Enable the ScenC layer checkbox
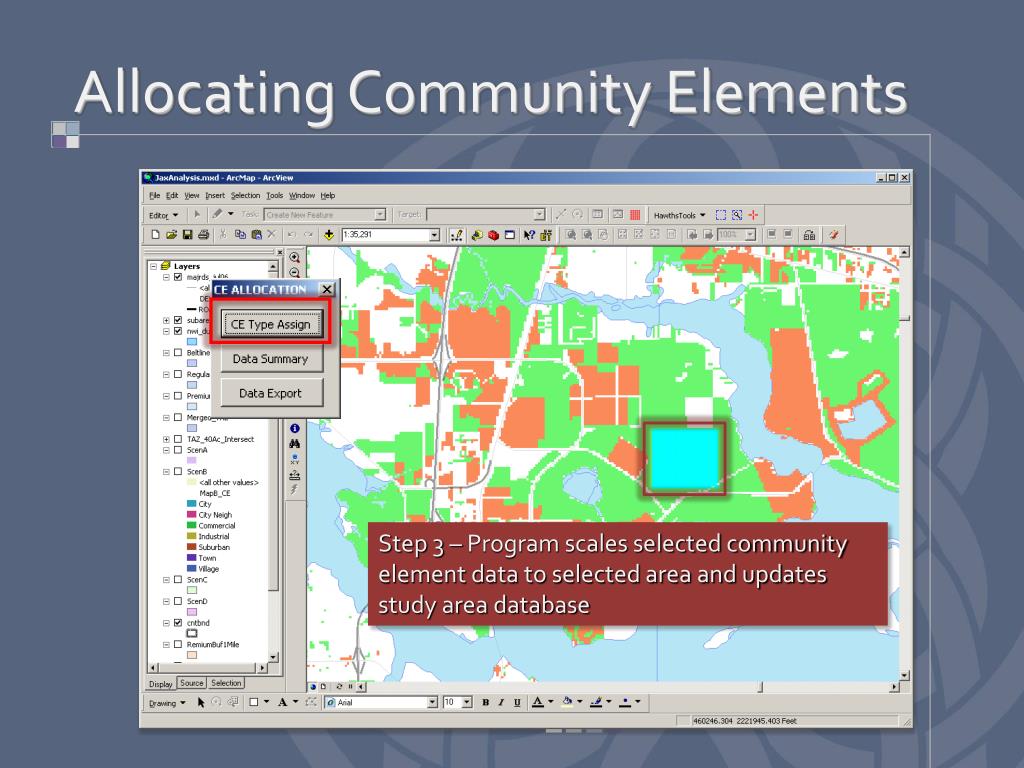The image size is (1024, 768). click(x=178, y=579)
